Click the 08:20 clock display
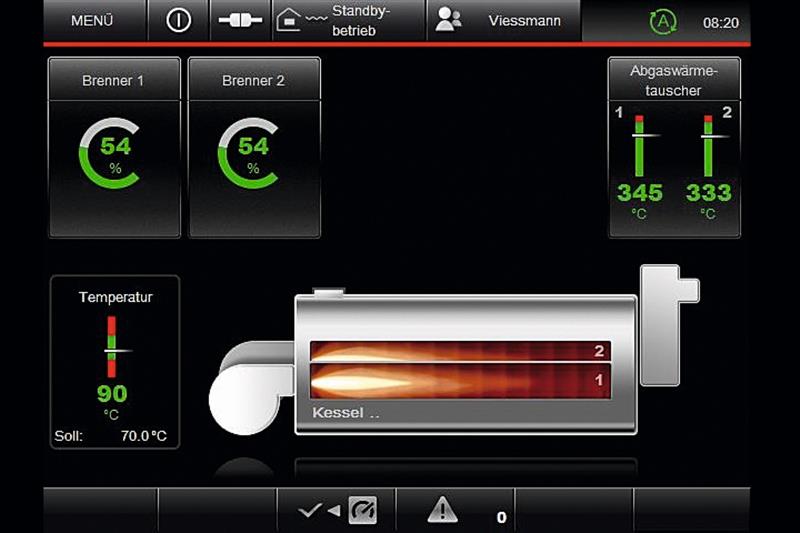 coord(720,22)
